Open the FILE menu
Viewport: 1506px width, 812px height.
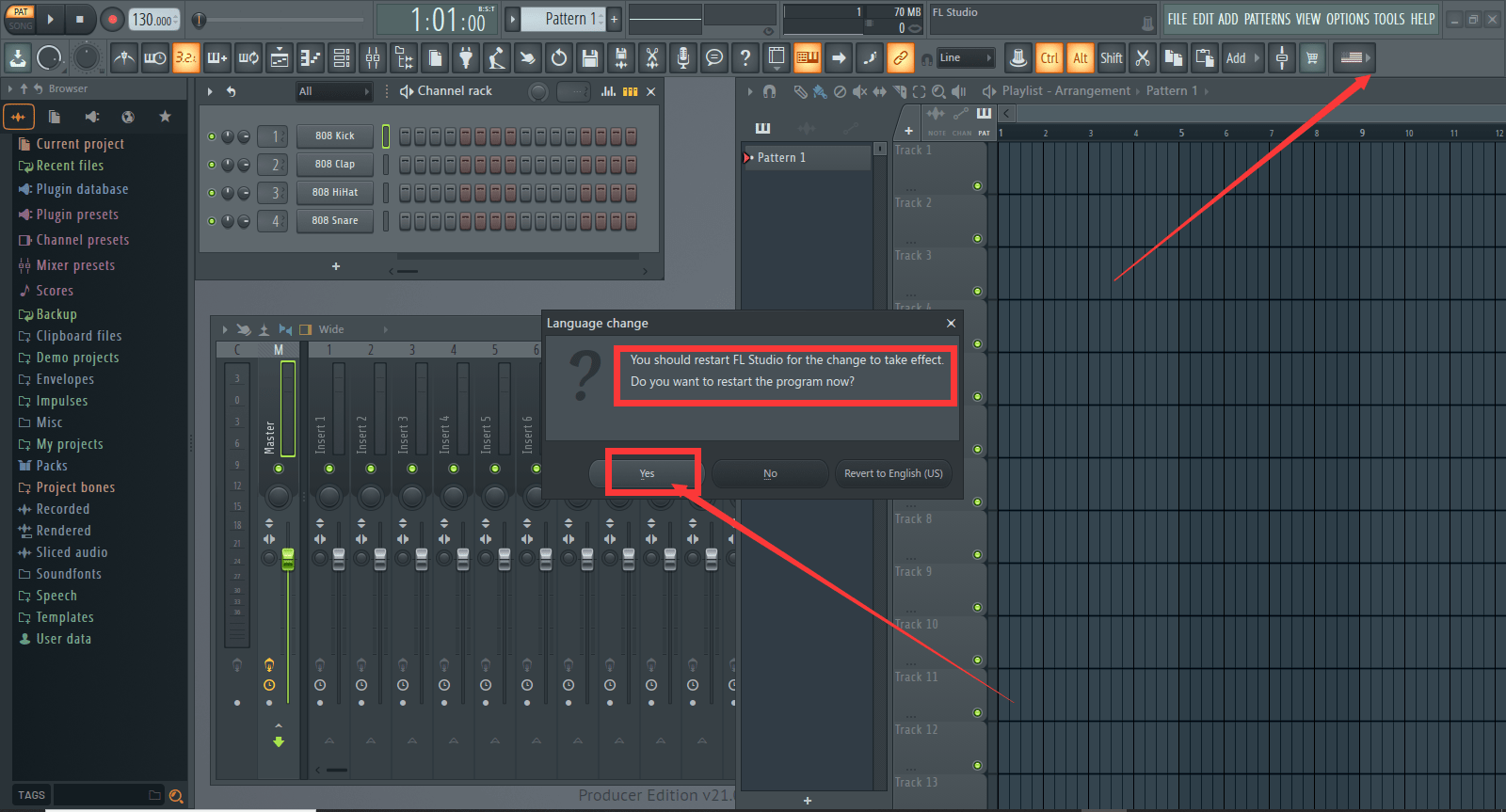[1178, 19]
